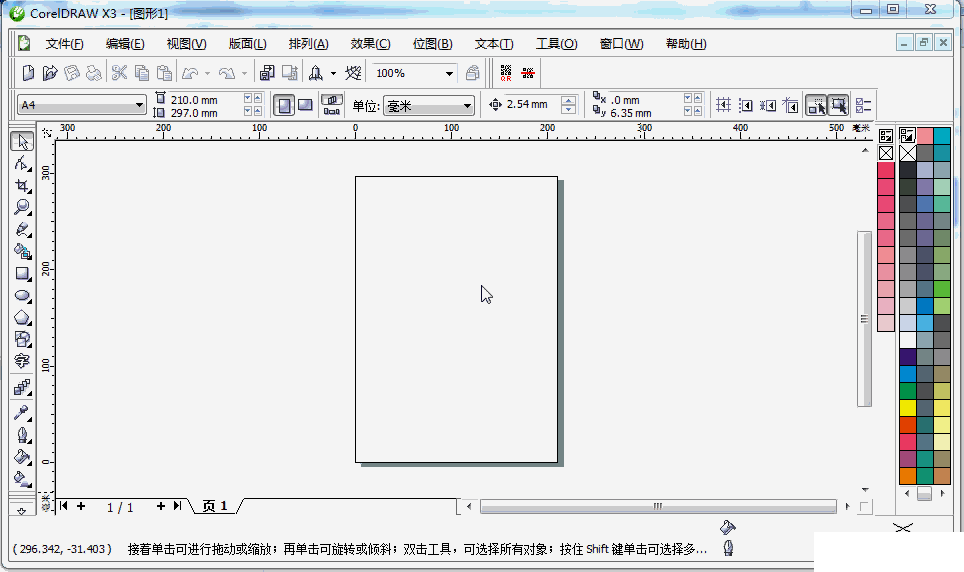Decrease the 297.0 mm page height
Image resolution: width=964 pixels, height=572 pixels.
[248, 111]
